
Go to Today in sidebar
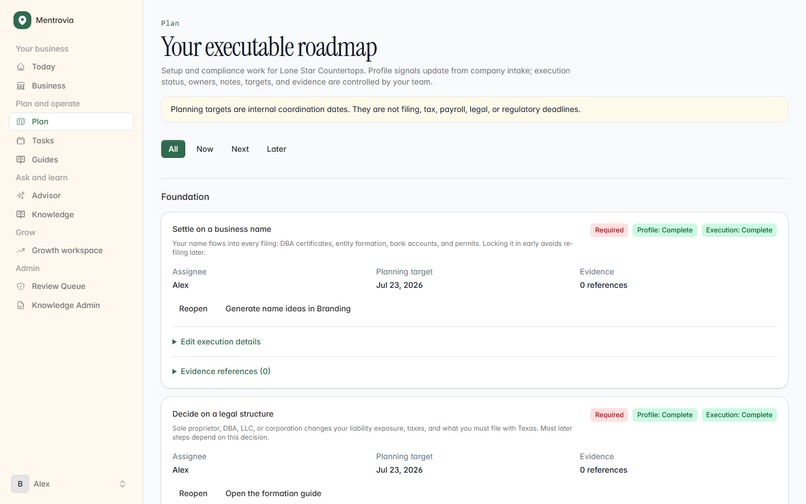[x=71, y=67]
